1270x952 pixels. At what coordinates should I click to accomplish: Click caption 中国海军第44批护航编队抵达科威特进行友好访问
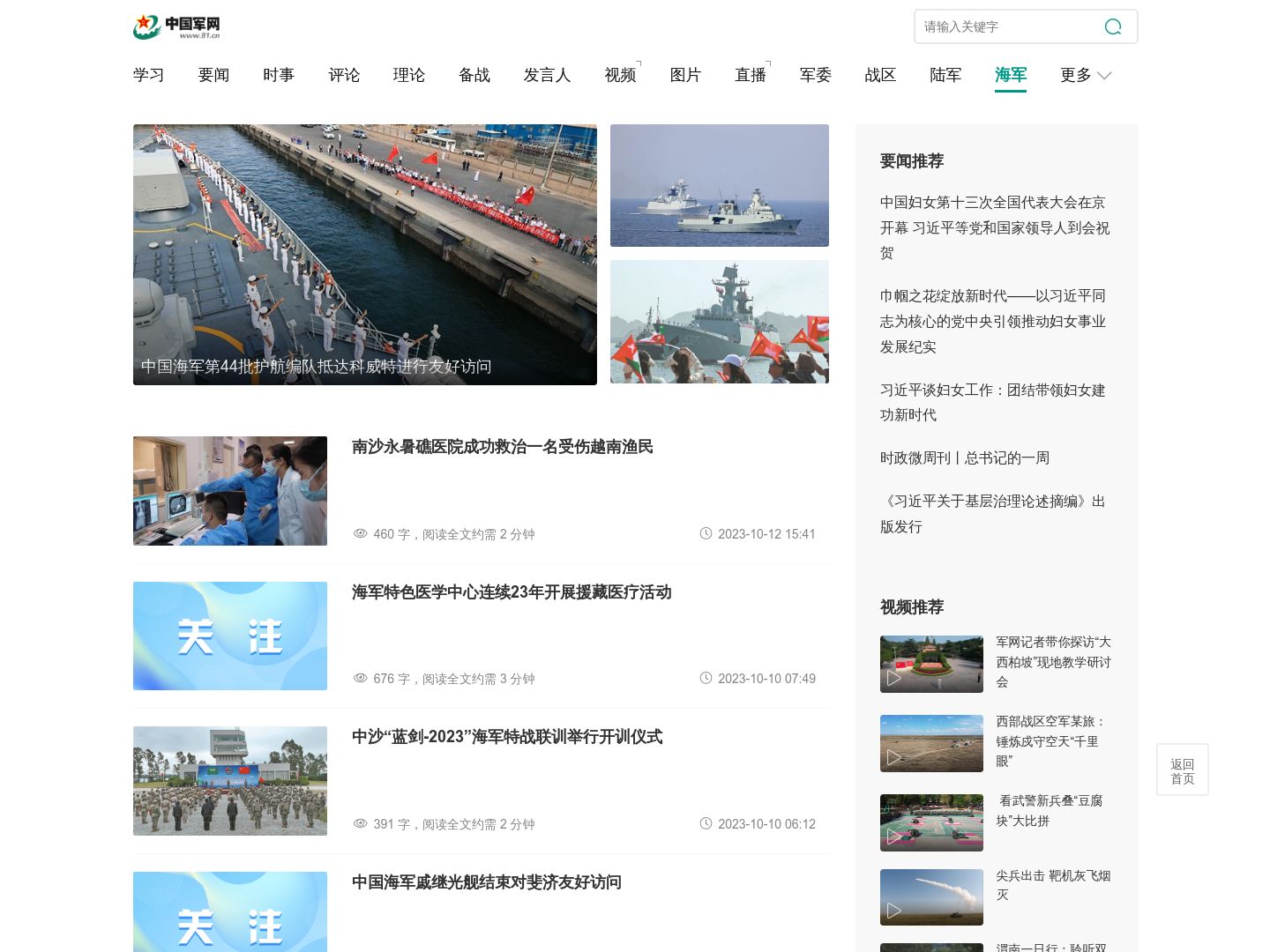[316, 367]
